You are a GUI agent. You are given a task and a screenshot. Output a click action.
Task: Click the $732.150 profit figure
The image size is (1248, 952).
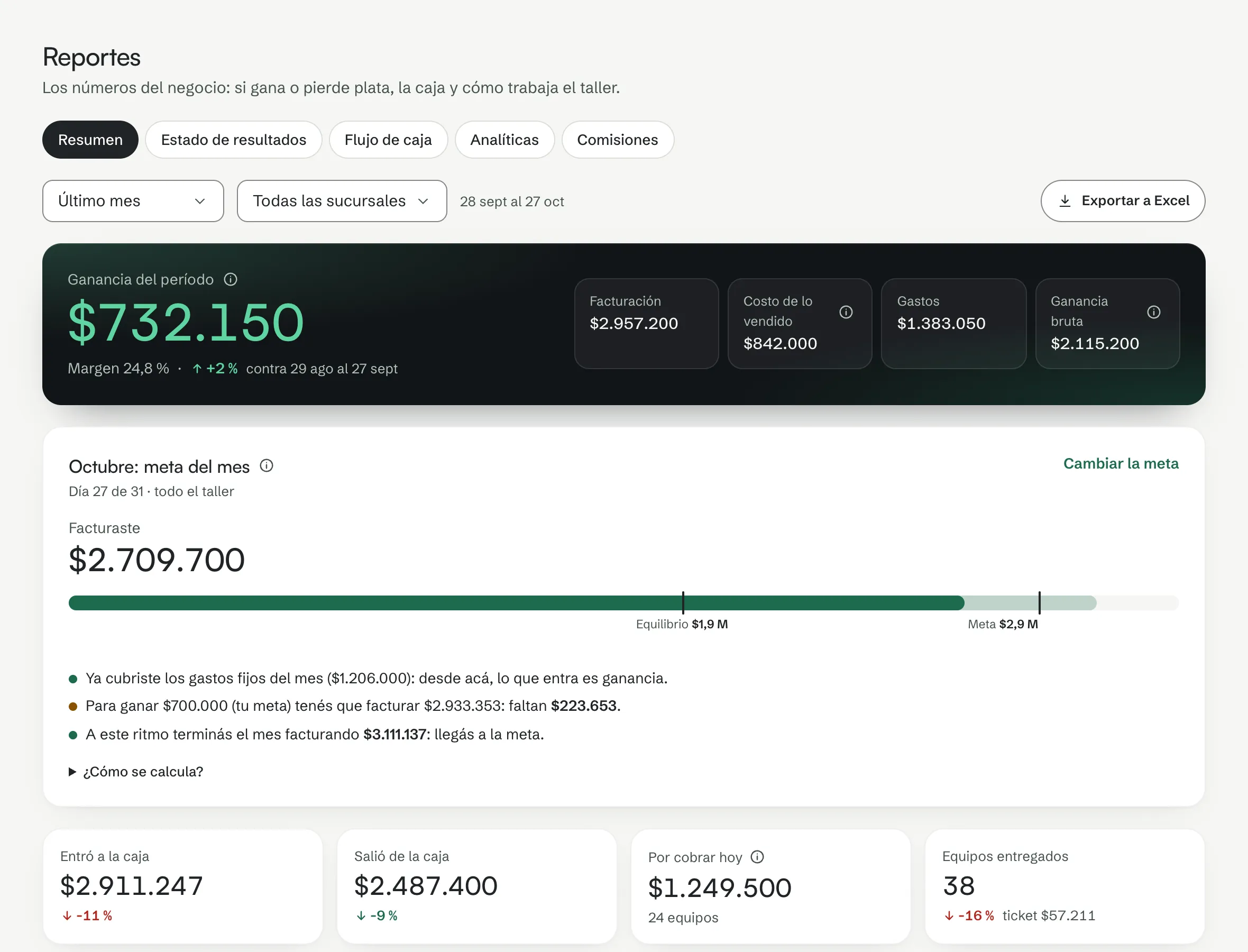186,323
